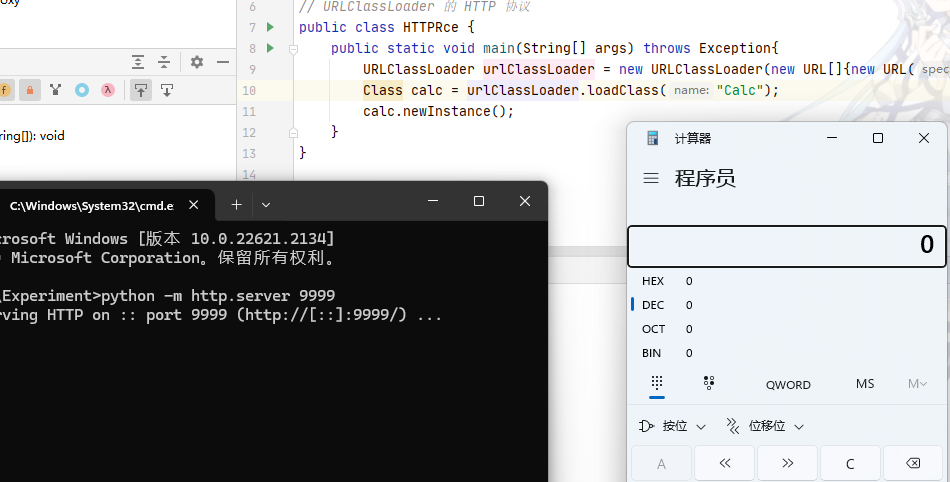Click the A hex digit key
Viewport: 950px width, 482px height.
(x=661, y=464)
